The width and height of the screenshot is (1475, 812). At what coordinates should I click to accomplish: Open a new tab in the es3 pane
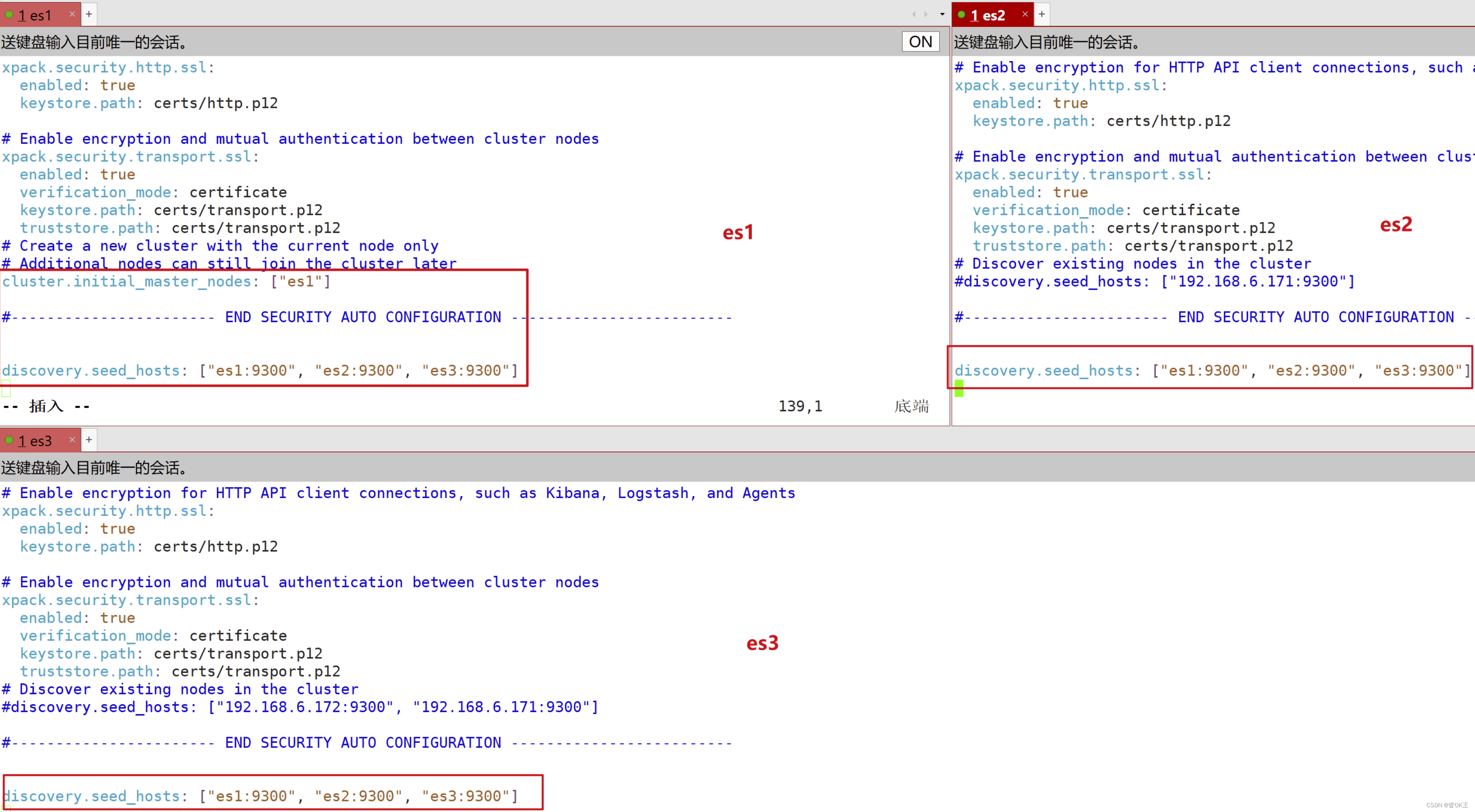tap(89, 439)
